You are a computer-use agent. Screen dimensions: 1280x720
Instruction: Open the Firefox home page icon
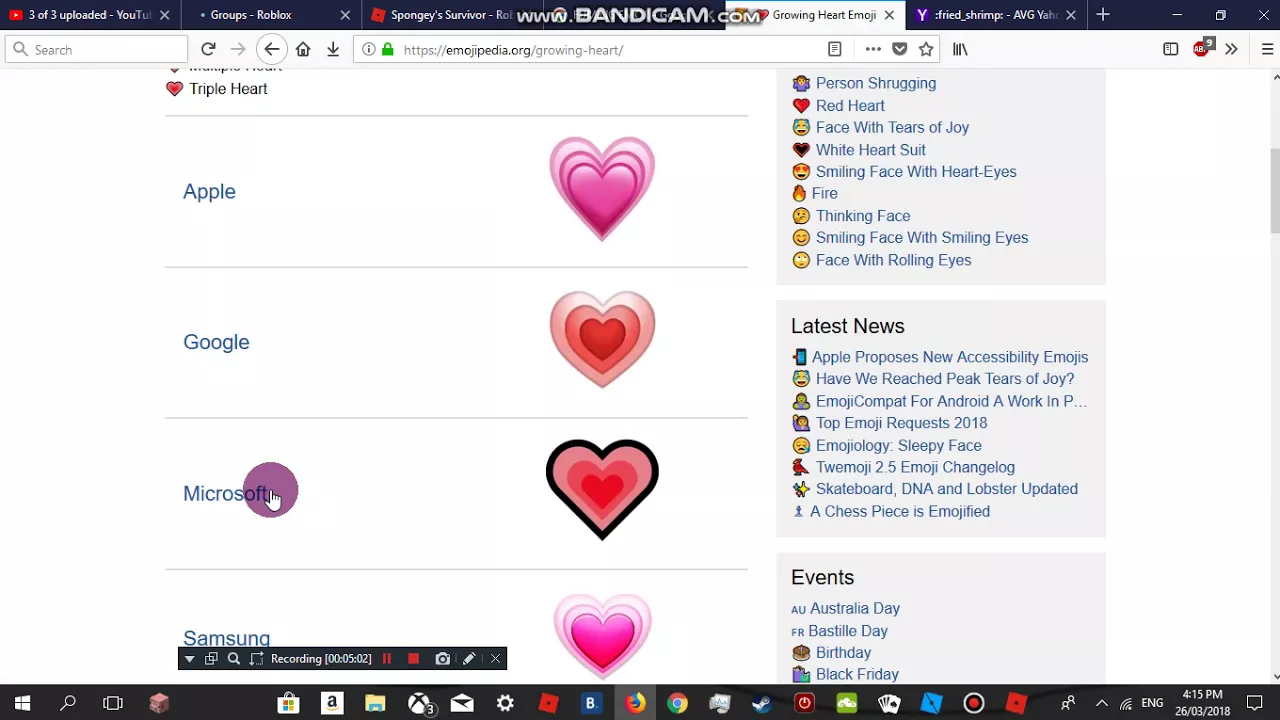click(303, 49)
